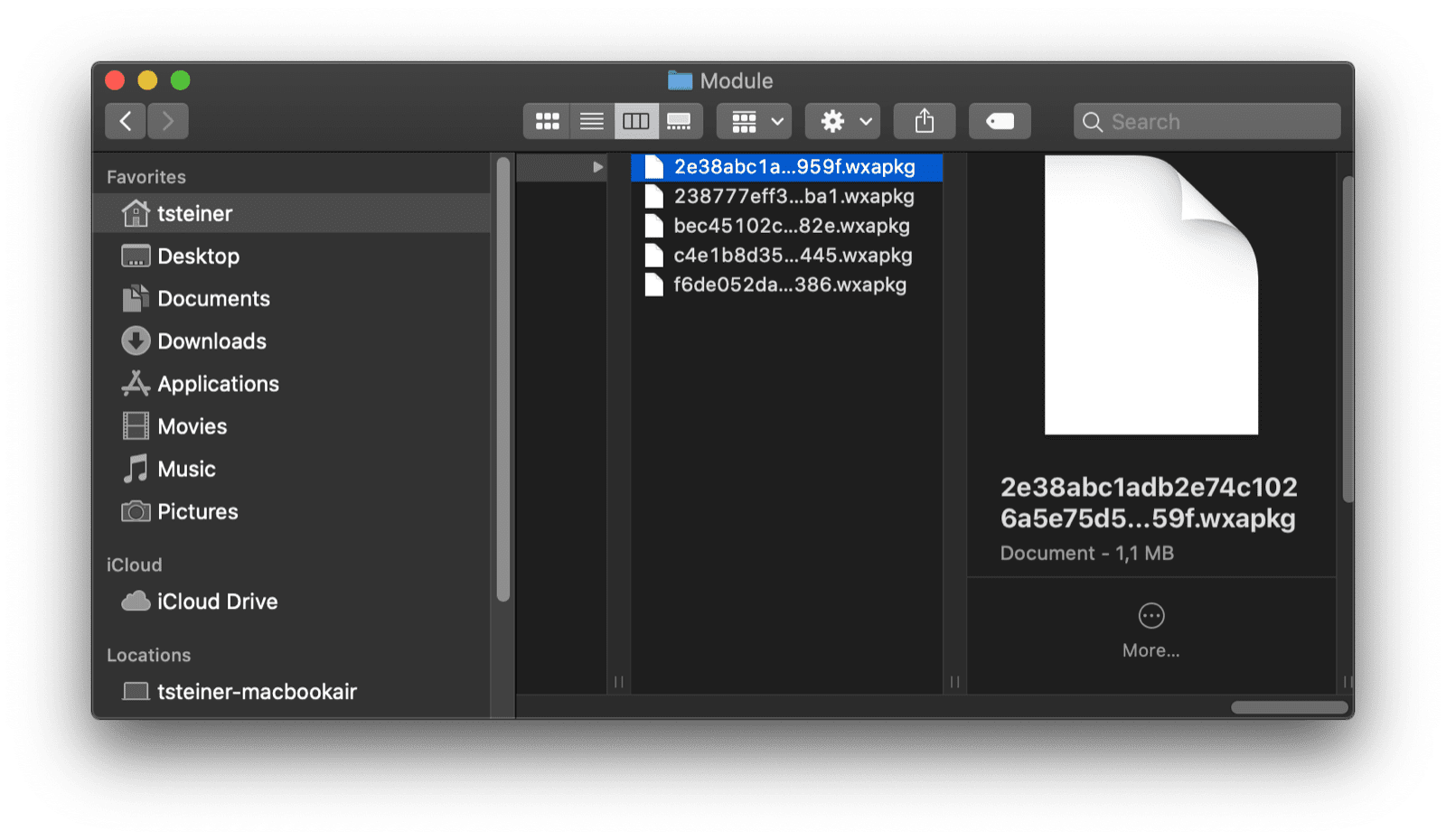This screenshot has width=1446, height=840.
Task: Open the action gear menu
Action: (x=840, y=120)
